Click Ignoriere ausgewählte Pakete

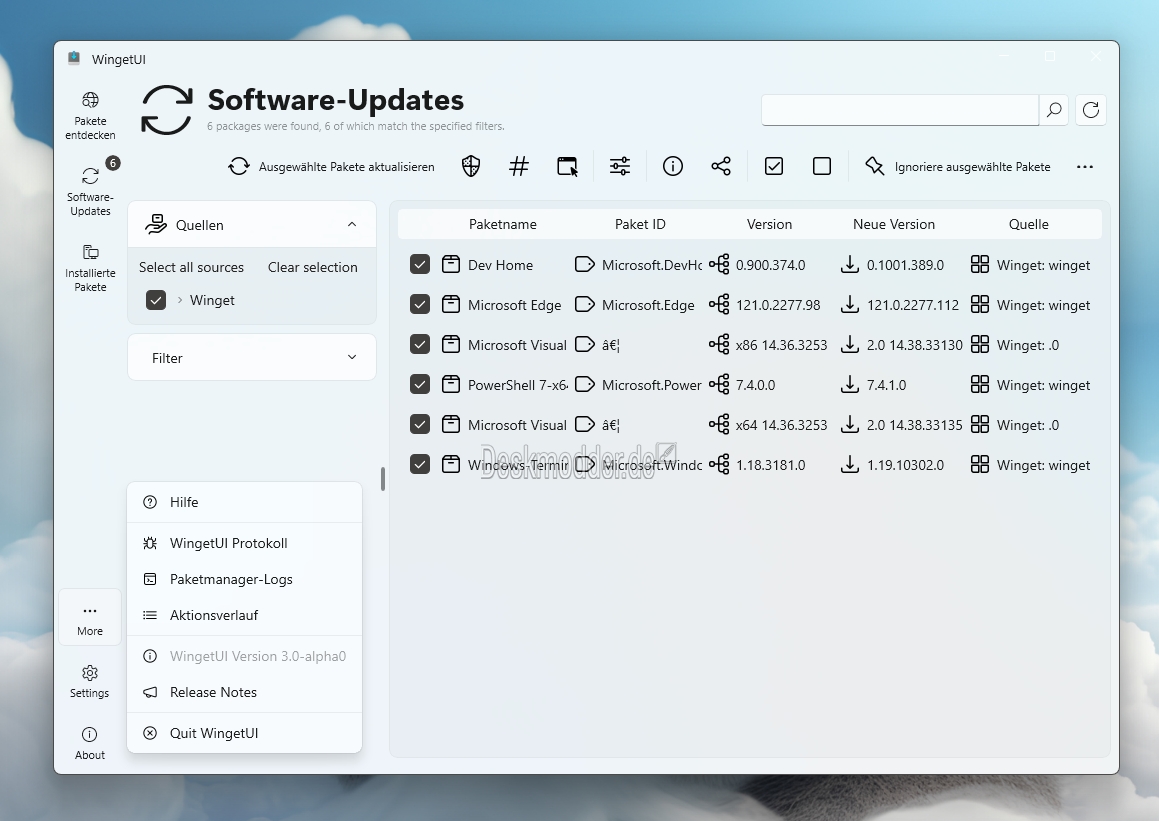pyautogui.click(x=958, y=166)
